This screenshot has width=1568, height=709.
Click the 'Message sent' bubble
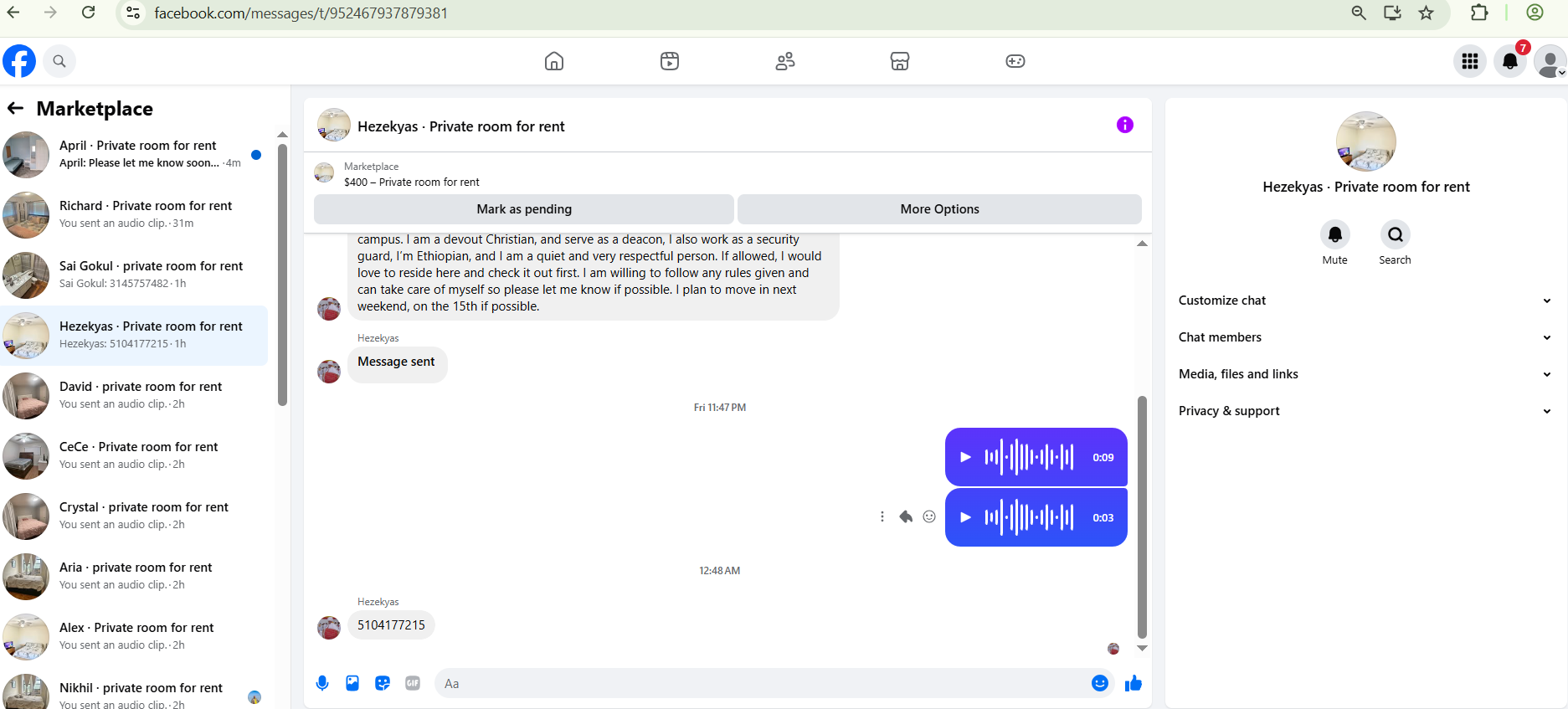[x=397, y=364]
